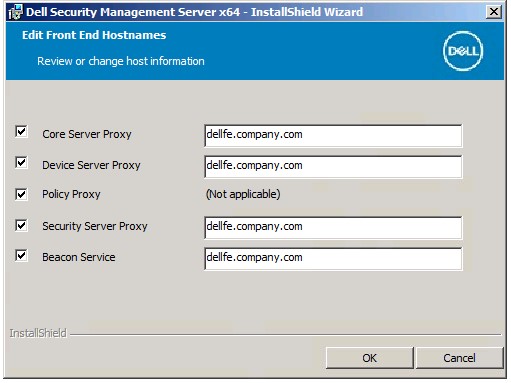Click the installer icon in the title bar

pyautogui.click(x=15, y=12)
